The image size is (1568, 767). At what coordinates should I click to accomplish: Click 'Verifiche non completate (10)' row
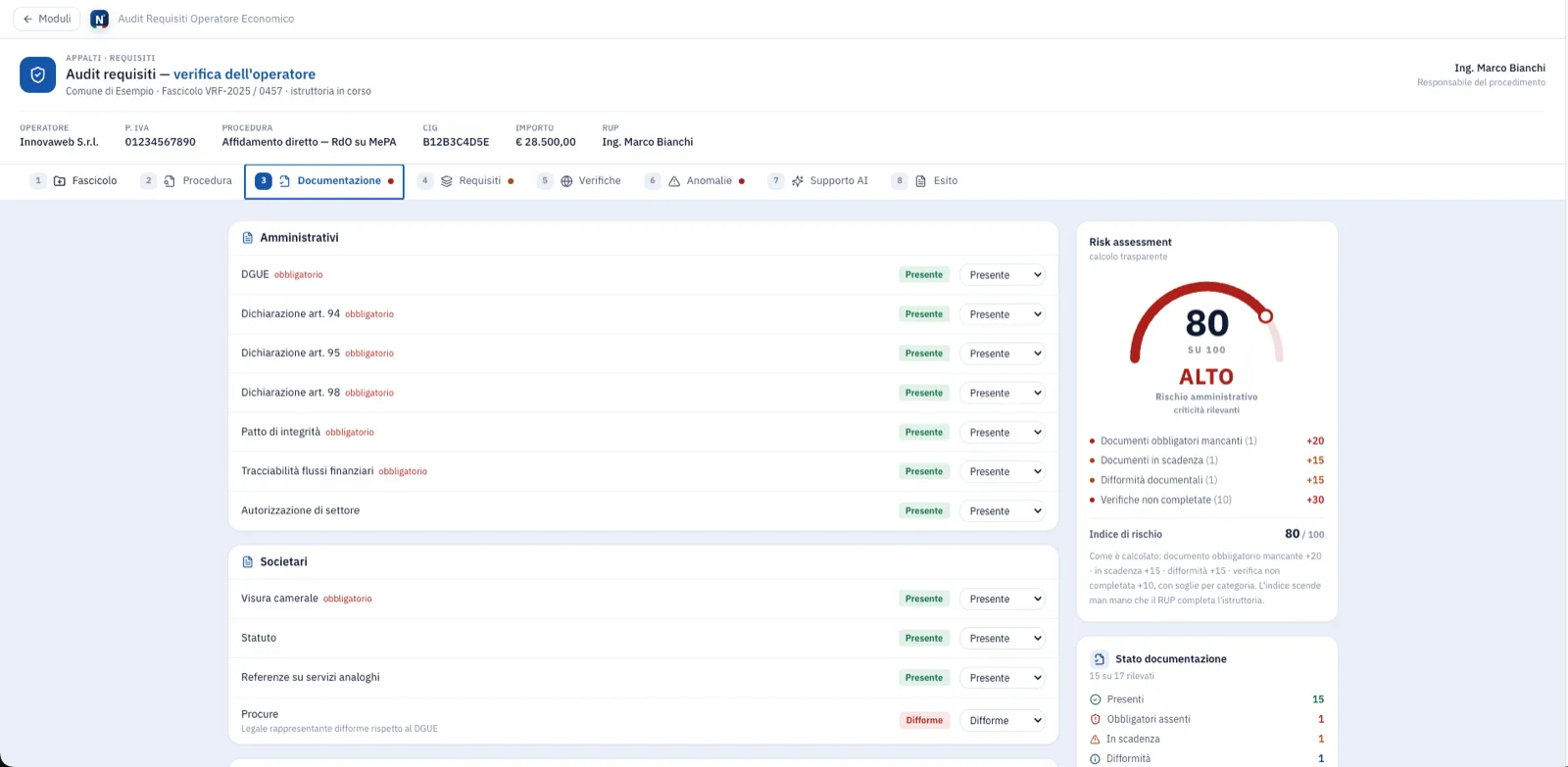1206,500
